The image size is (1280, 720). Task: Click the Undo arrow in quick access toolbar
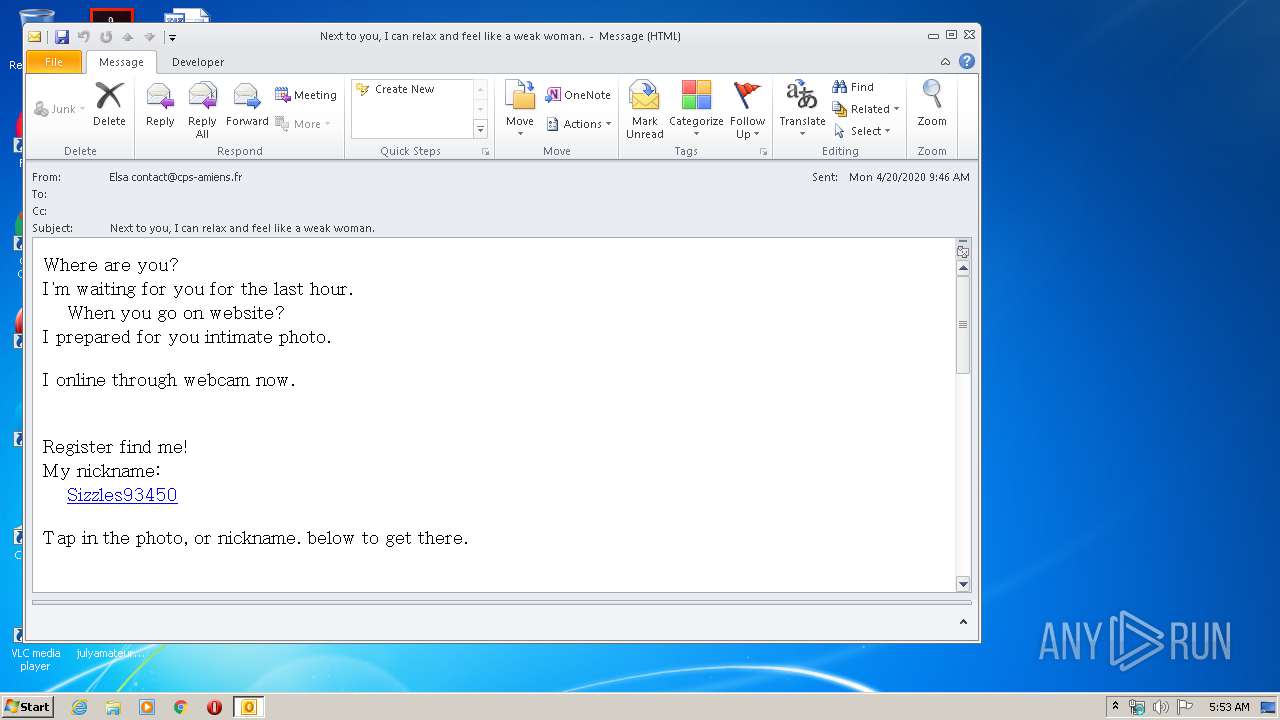84,37
